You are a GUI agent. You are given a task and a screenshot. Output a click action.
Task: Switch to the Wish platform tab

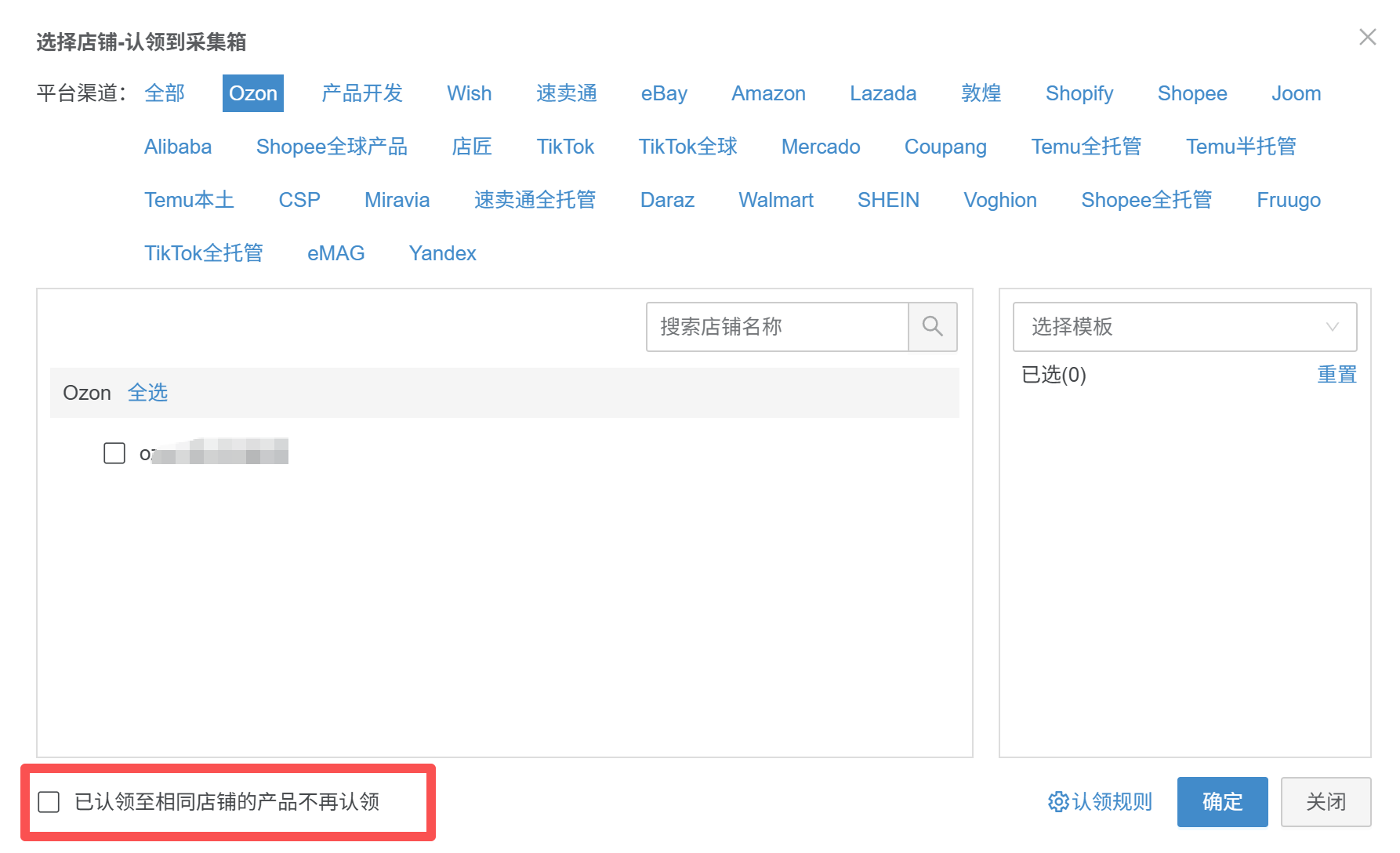(x=470, y=93)
